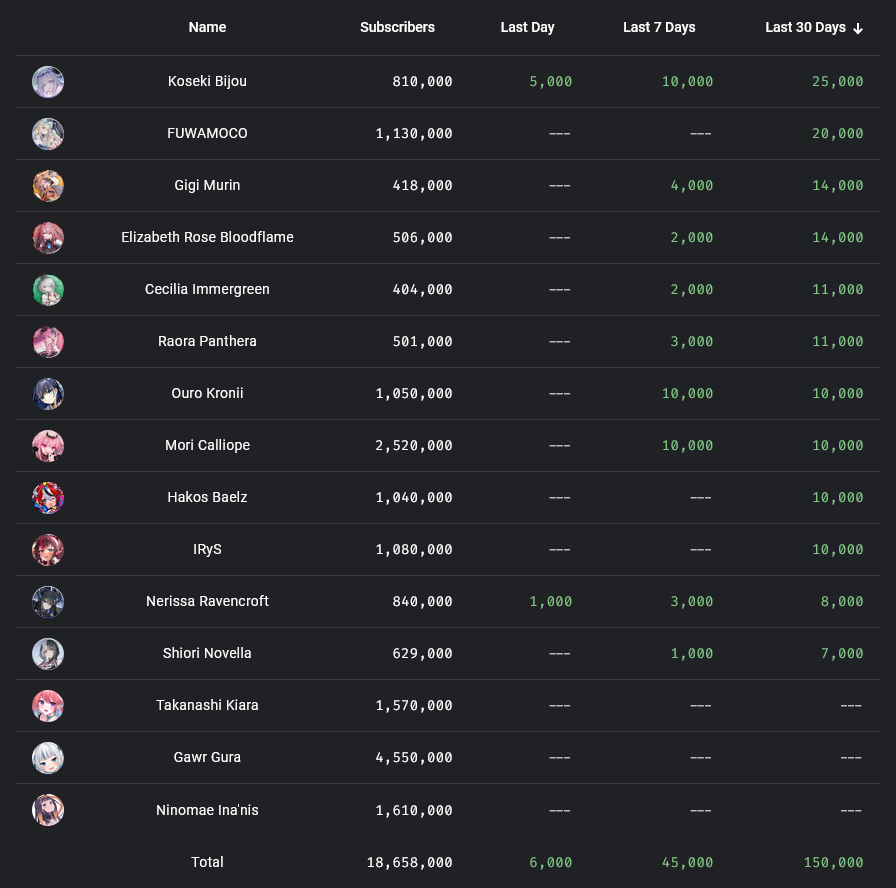
Task: Select Takanashi Kiara's name
Action: 207,706
